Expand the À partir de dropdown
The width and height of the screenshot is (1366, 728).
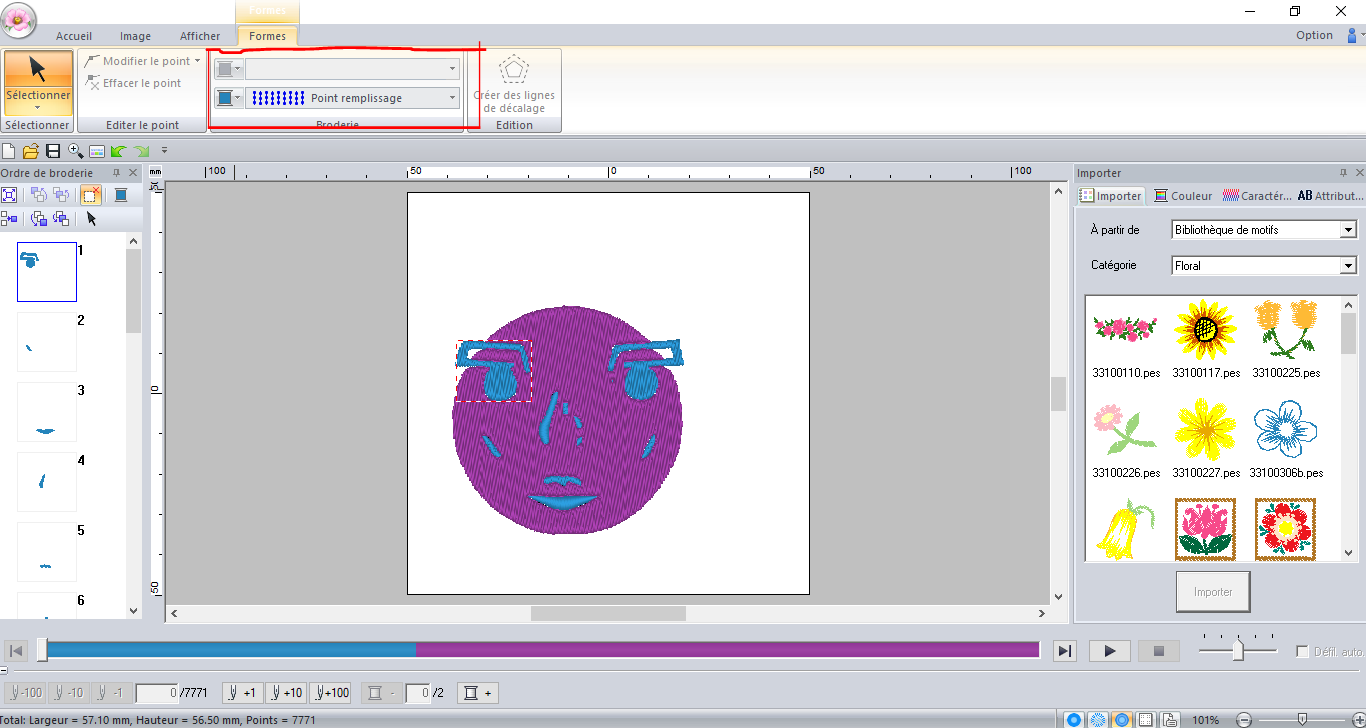1348,230
